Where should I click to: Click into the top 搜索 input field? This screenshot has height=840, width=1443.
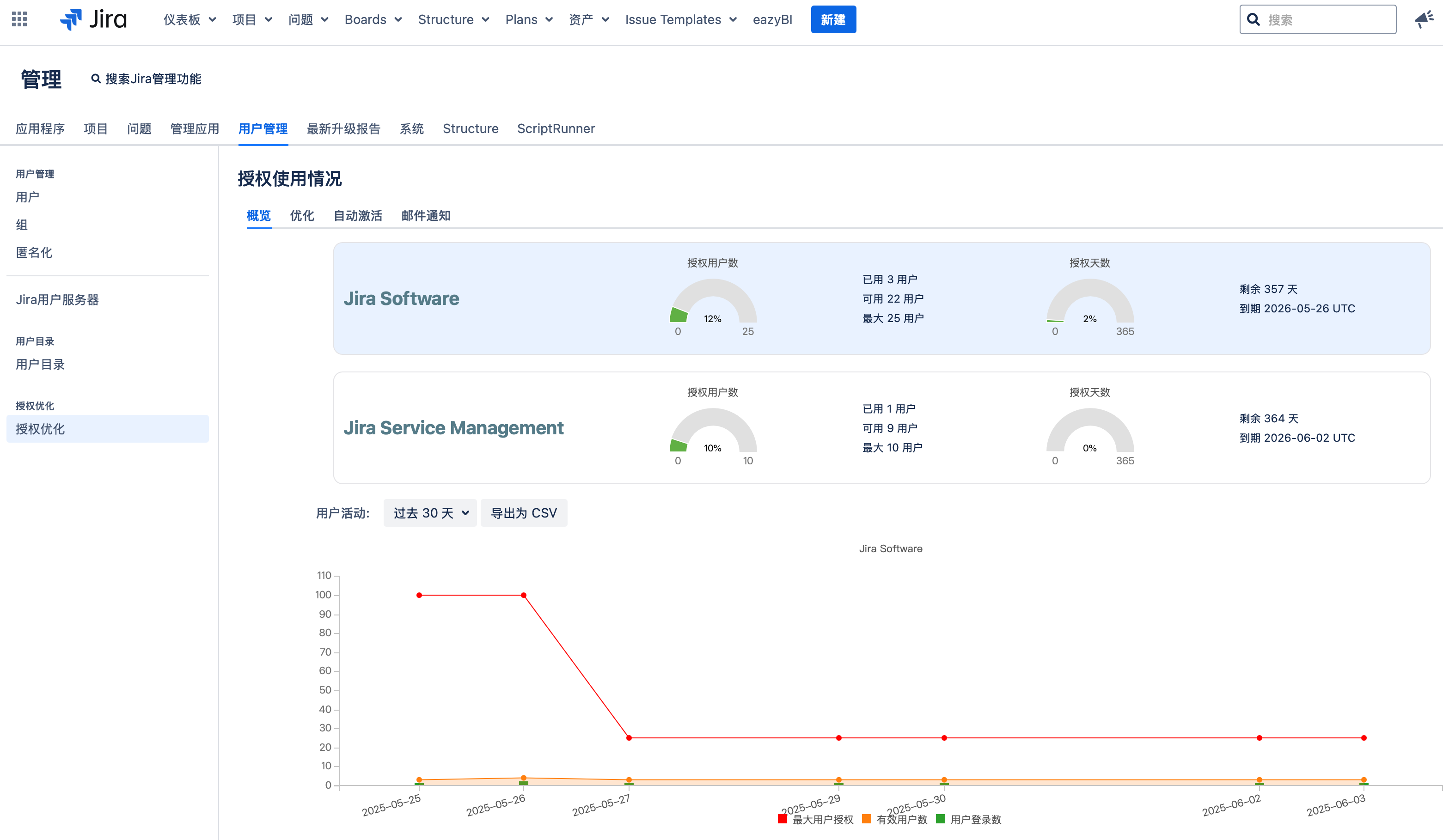1327,20
